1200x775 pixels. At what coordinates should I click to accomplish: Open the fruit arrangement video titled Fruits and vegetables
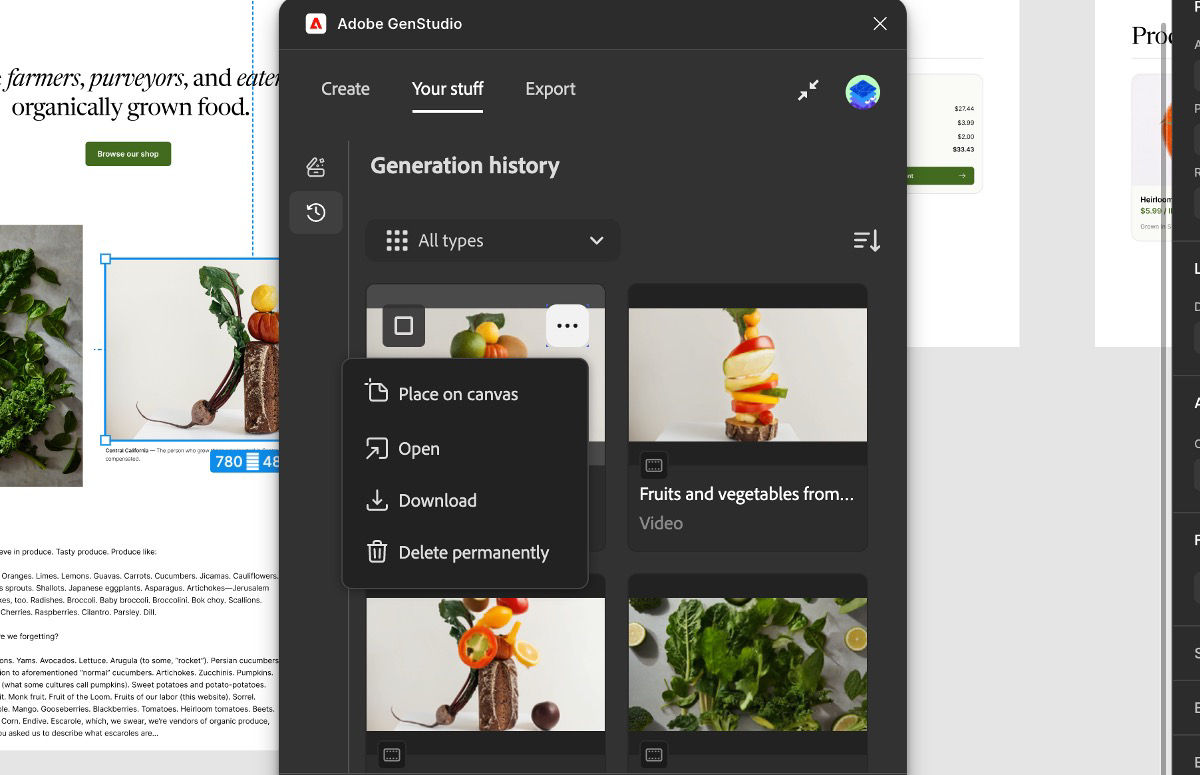[747, 374]
